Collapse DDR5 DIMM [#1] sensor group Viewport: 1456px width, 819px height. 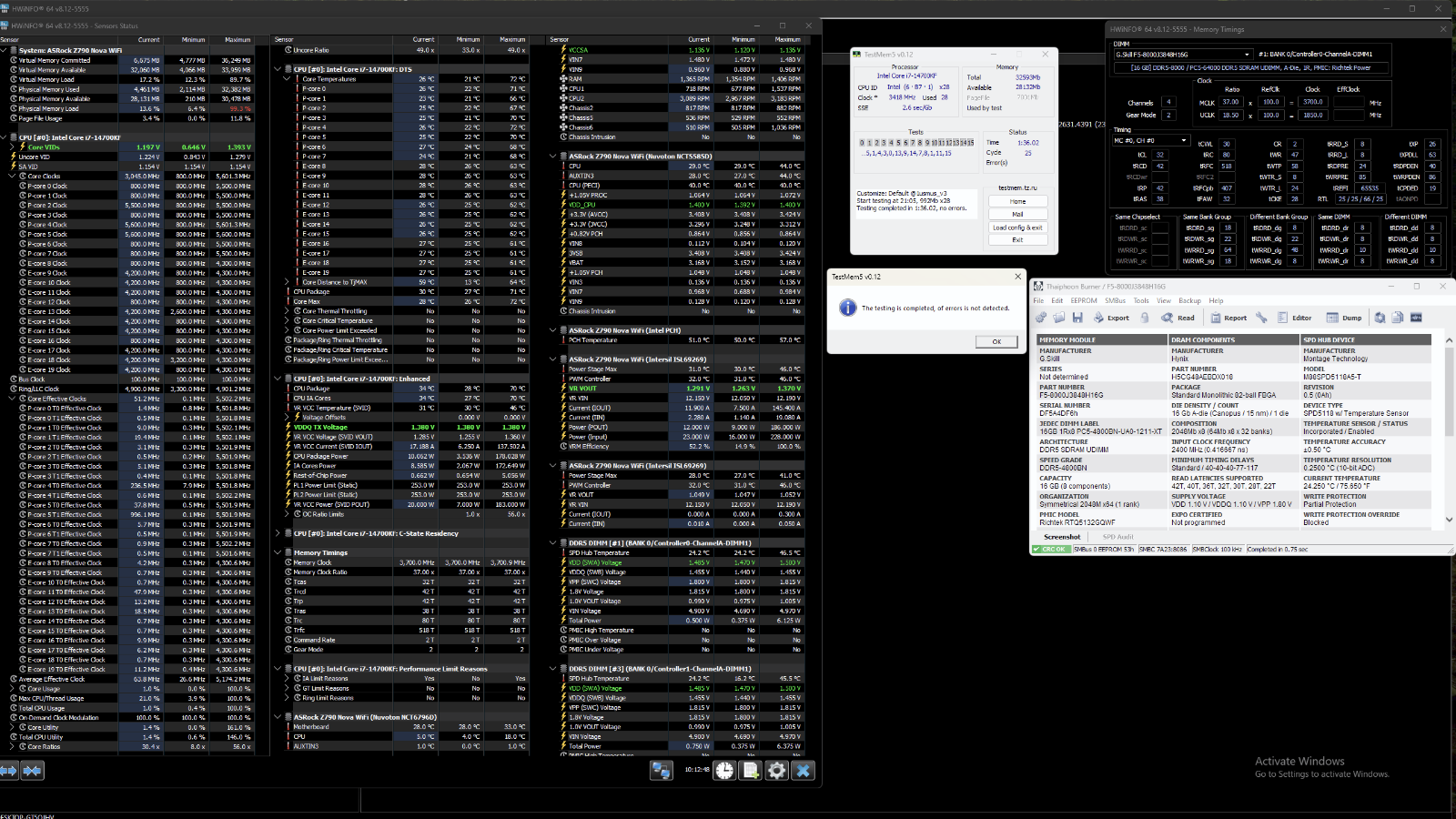coord(554,542)
